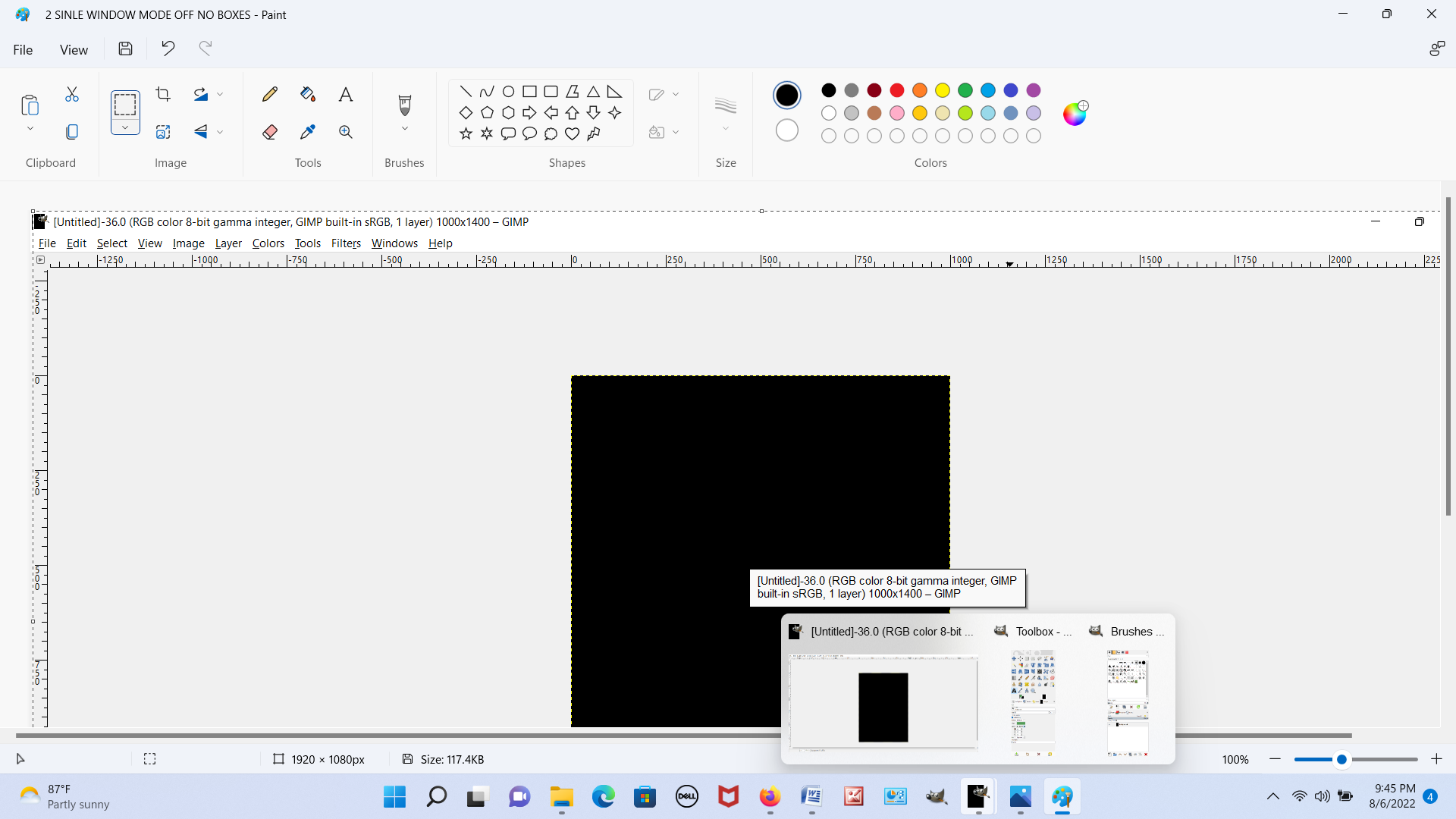The image size is (1456, 819).
Task: Open the Brushes dropdown chevron
Action: point(405,129)
